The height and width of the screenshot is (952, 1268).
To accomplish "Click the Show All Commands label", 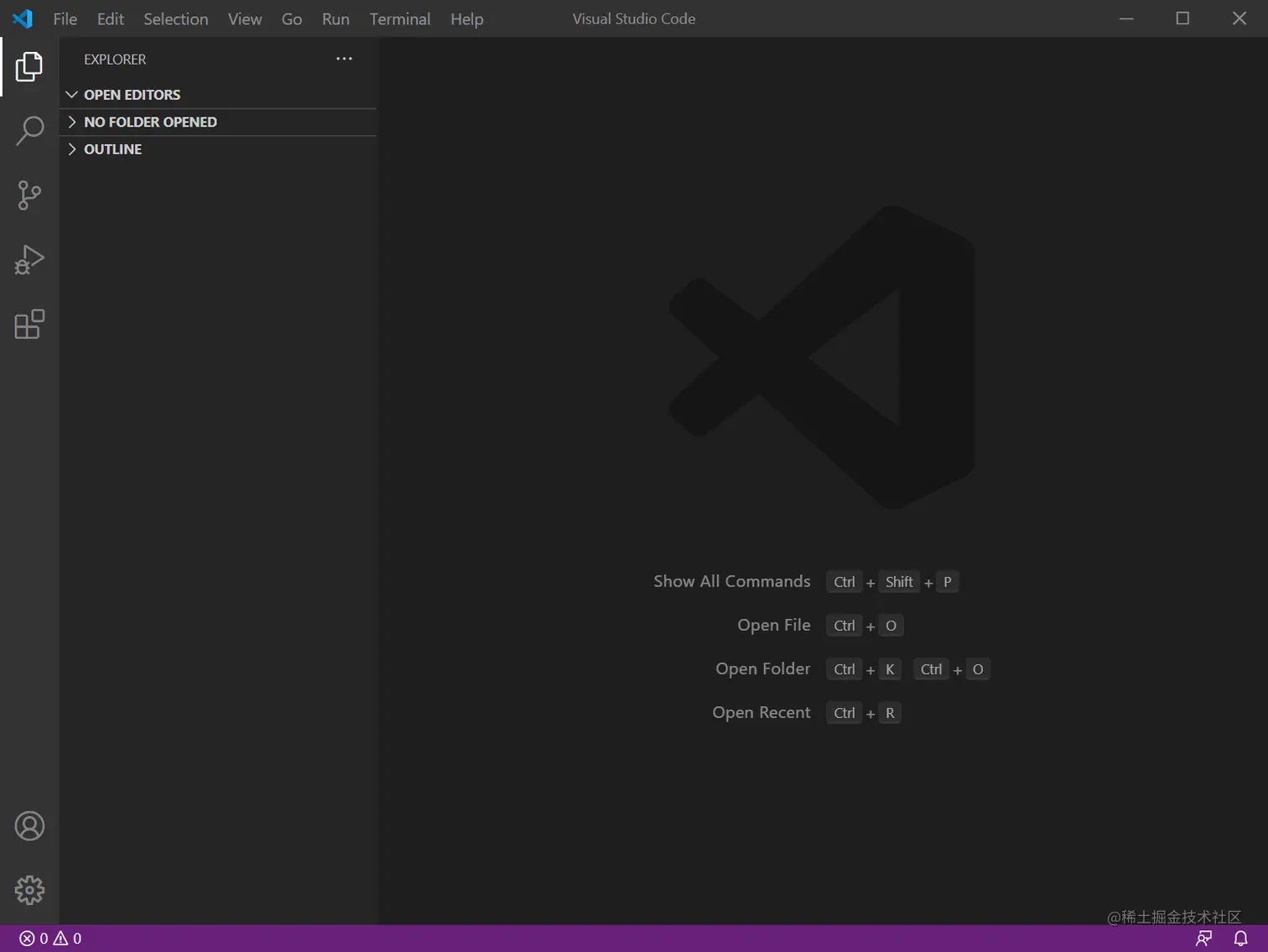I will coord(732,581).
